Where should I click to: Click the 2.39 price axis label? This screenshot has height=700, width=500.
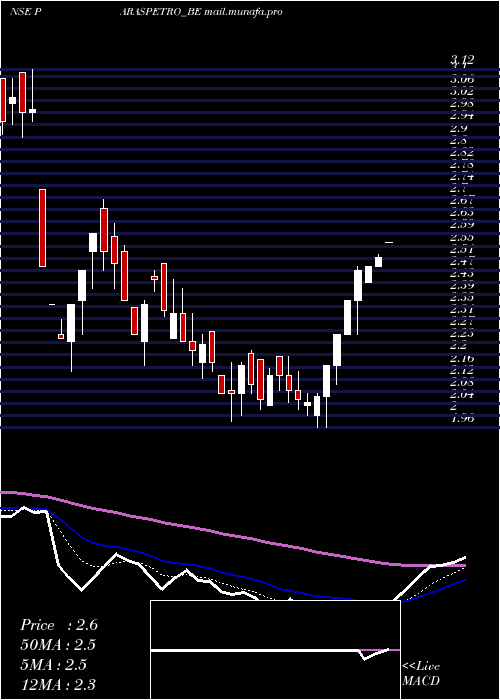click(462, 285)
